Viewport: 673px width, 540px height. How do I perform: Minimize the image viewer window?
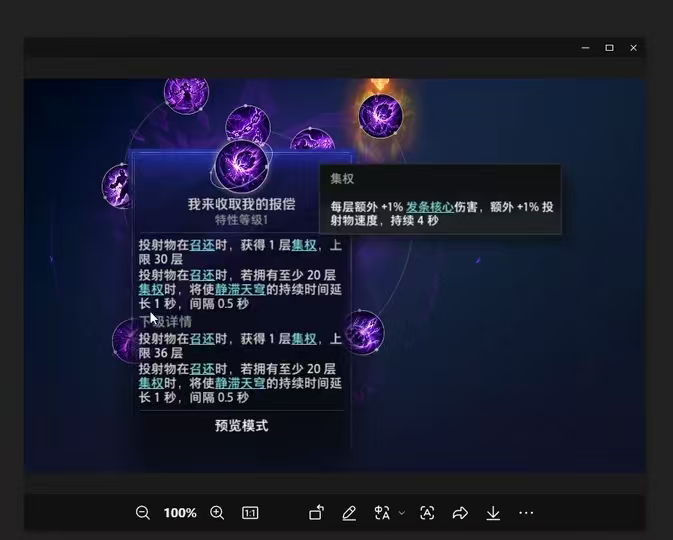(585, 48)
